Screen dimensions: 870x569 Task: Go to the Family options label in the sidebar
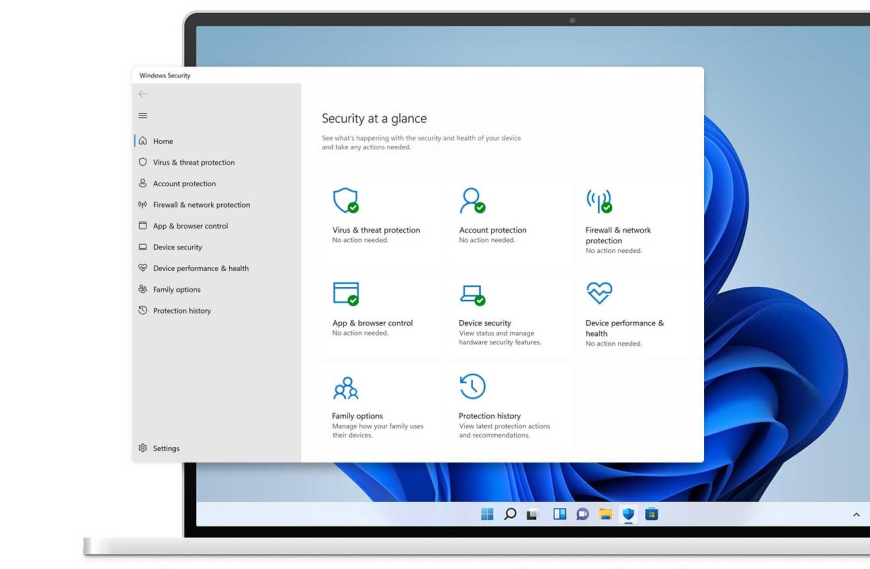(x=176, y=289)
